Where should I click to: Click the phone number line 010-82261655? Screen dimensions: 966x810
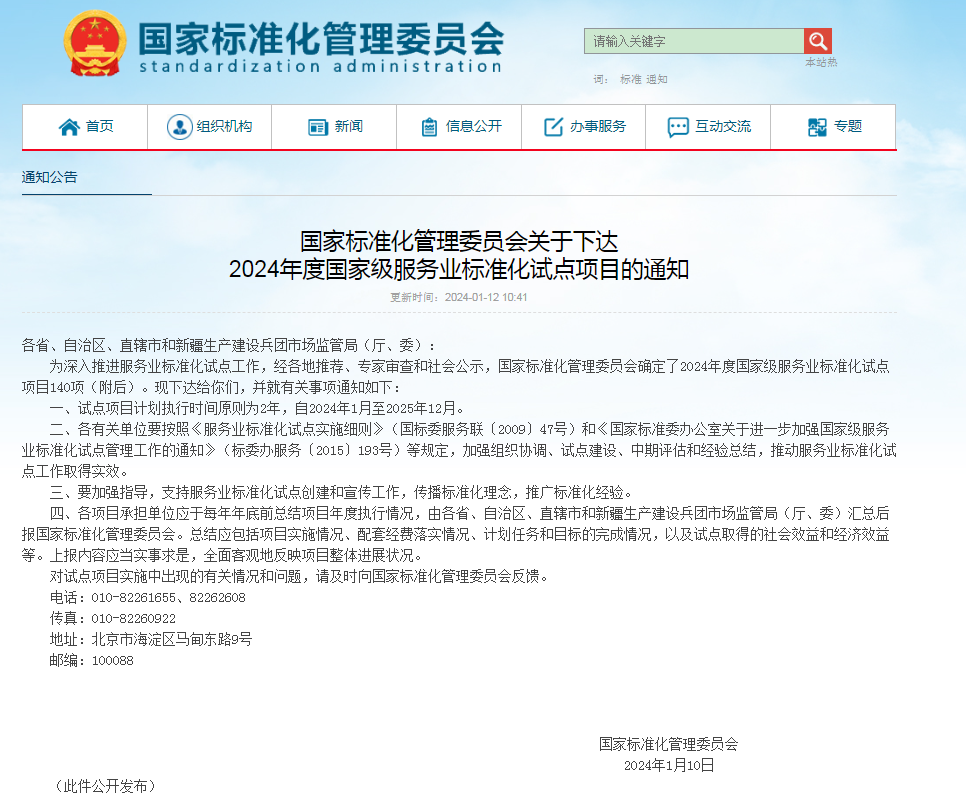pos(148,597)
